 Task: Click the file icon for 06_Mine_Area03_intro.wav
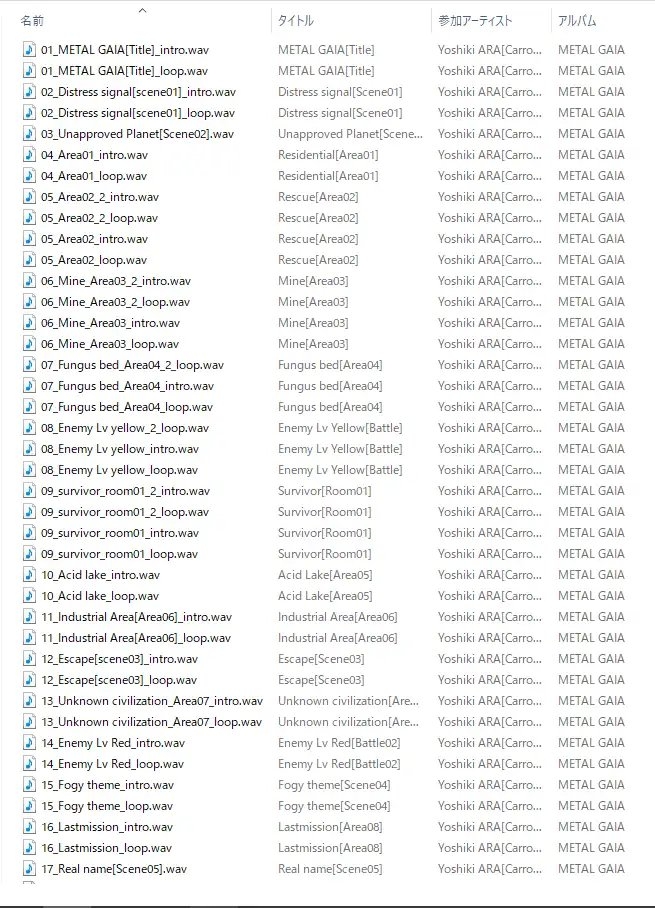click(29, 323)
